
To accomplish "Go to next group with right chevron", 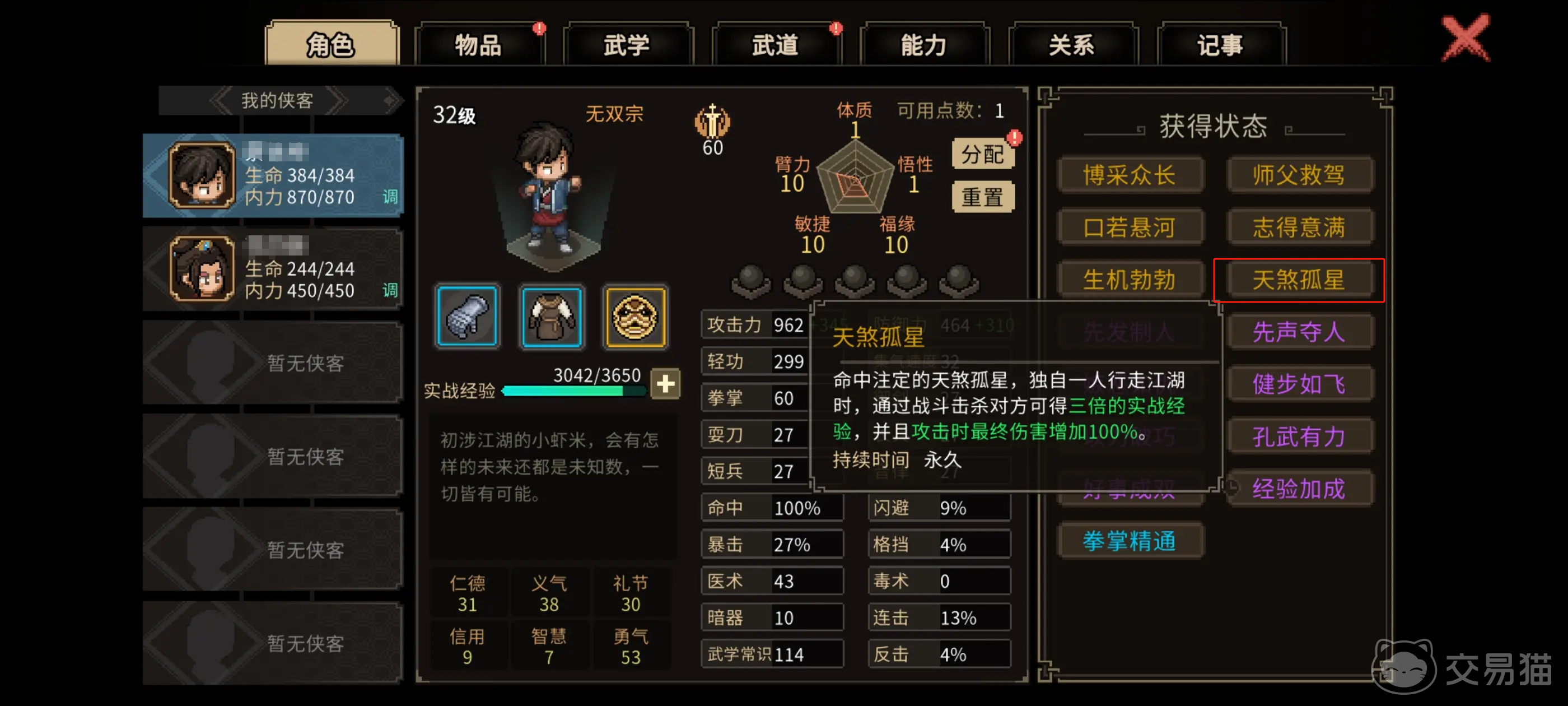I will click(x=336, y=100).
